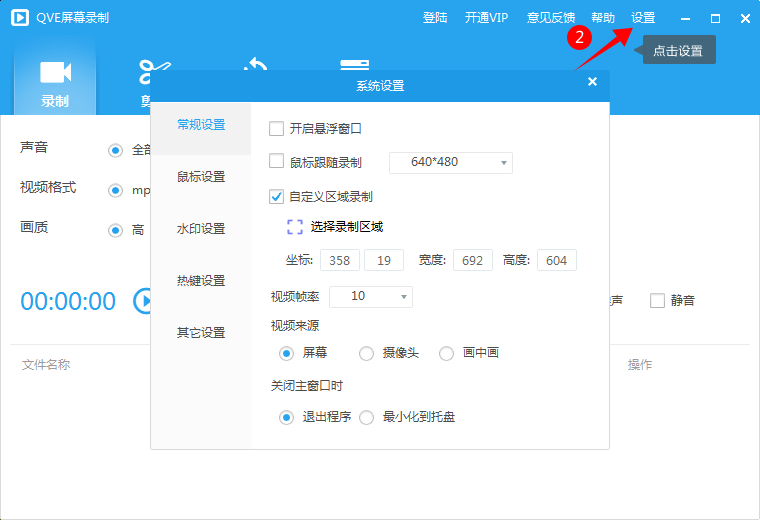
Task: Close the QVE屏幕录制 main window
Action: 745,18
